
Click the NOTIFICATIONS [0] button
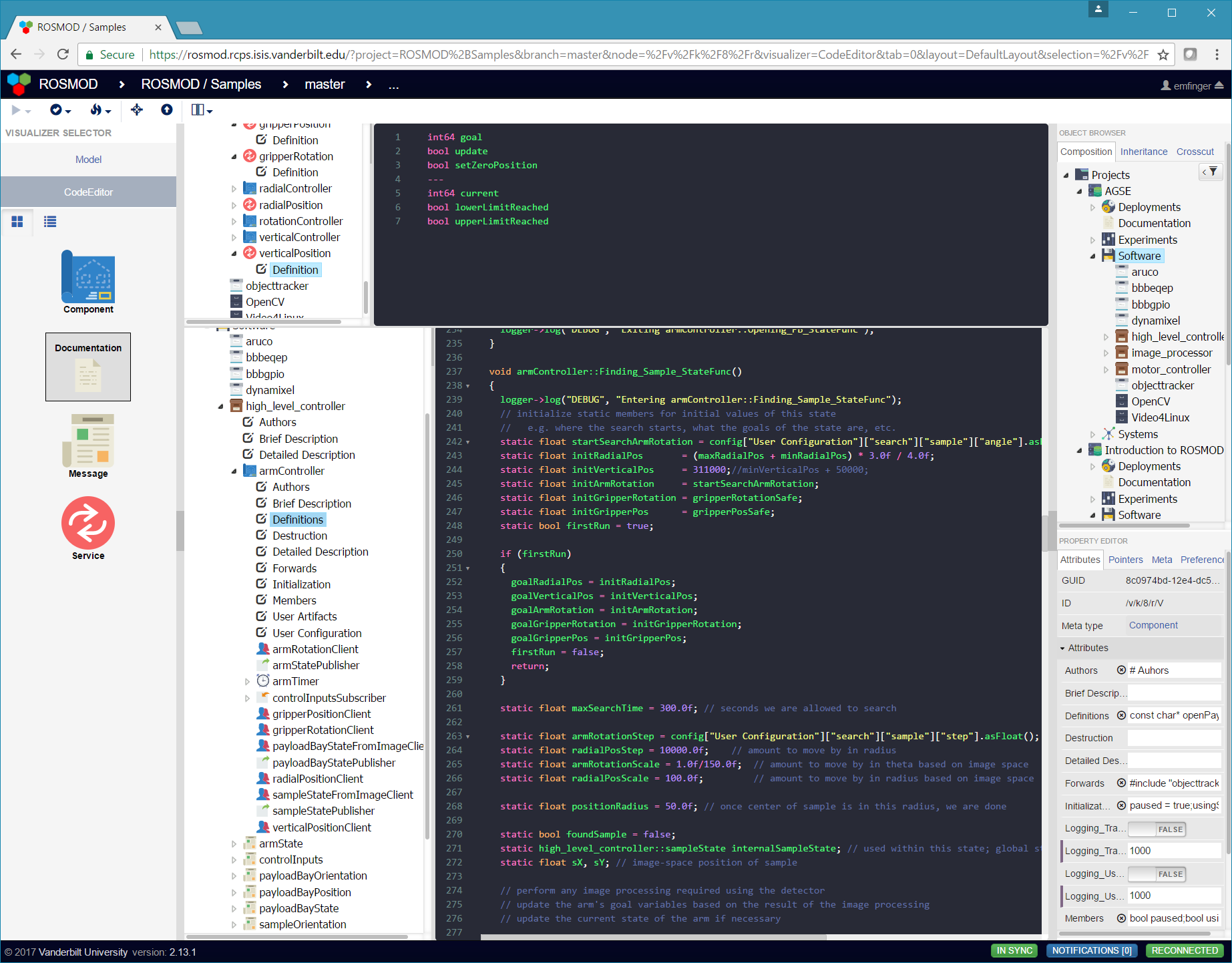coord(1092,950)
